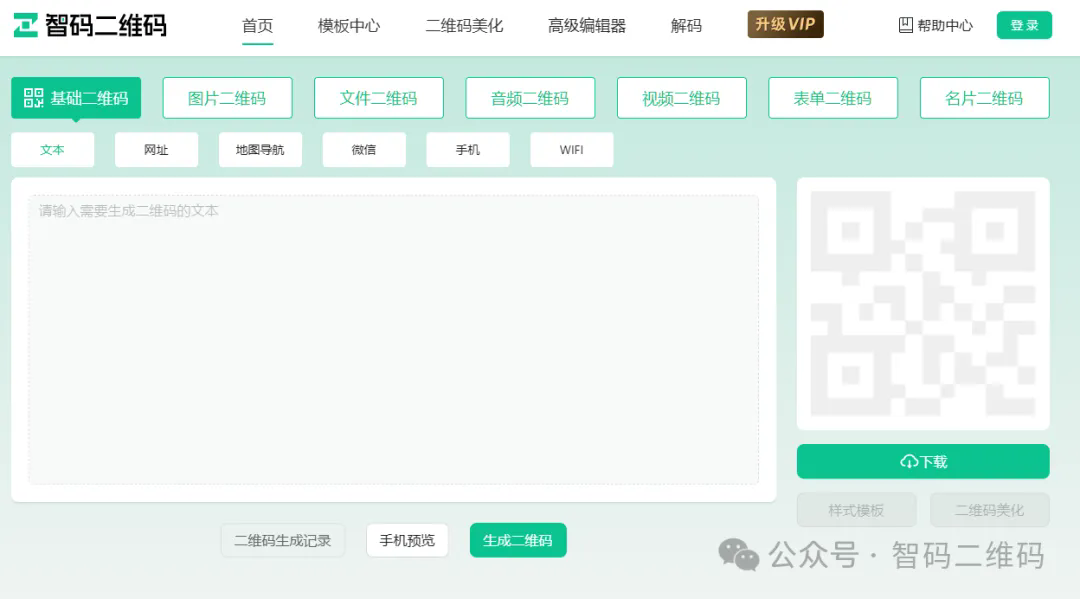
Task: Open the 二维码美化 top menu item
Action: click(464, 26)
